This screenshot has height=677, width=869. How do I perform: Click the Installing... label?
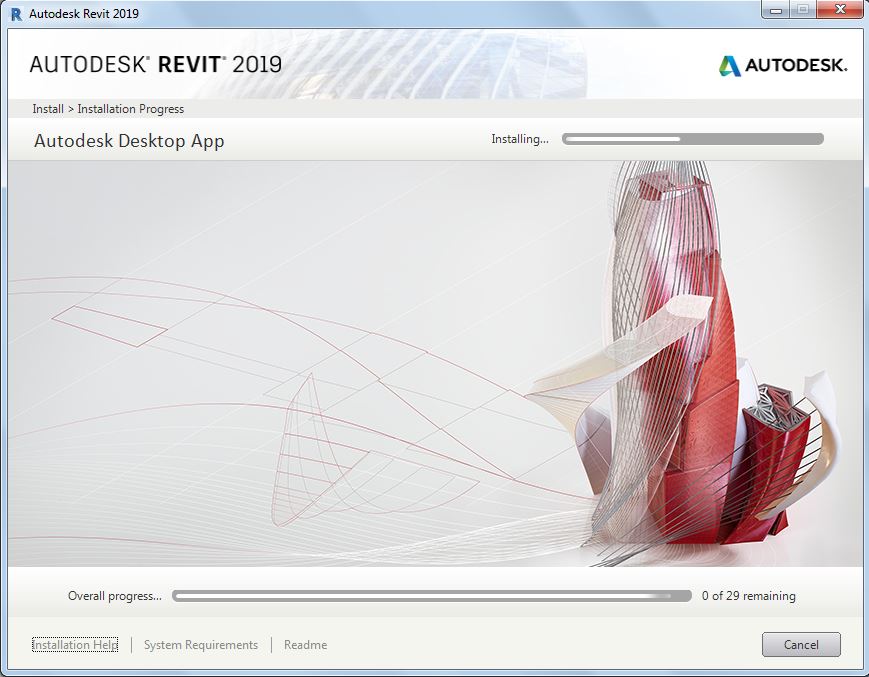pos(520,139)
